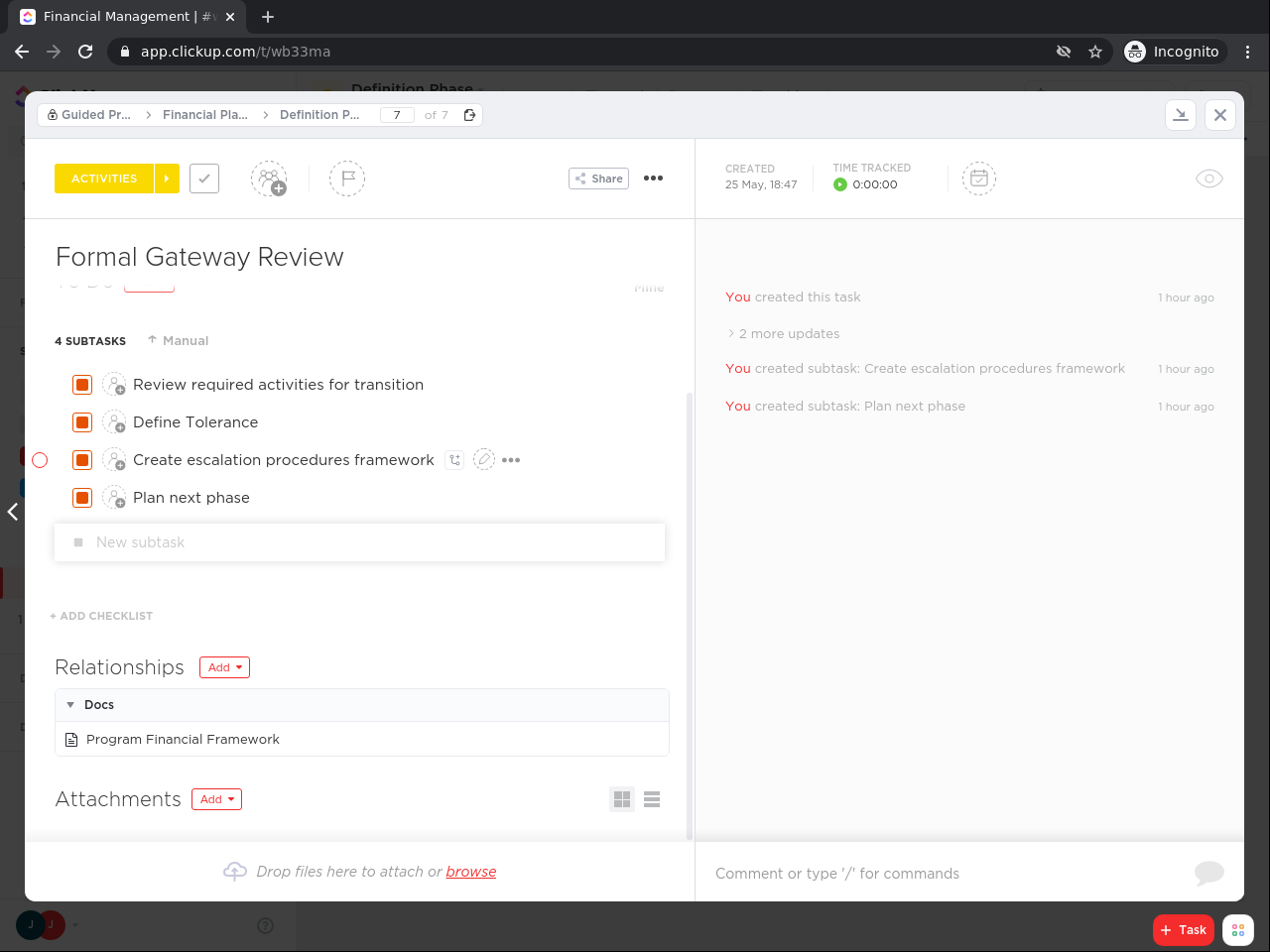Click the browse link to attach files
This screenshot has height=952, width=1270.
click(471, 872)
